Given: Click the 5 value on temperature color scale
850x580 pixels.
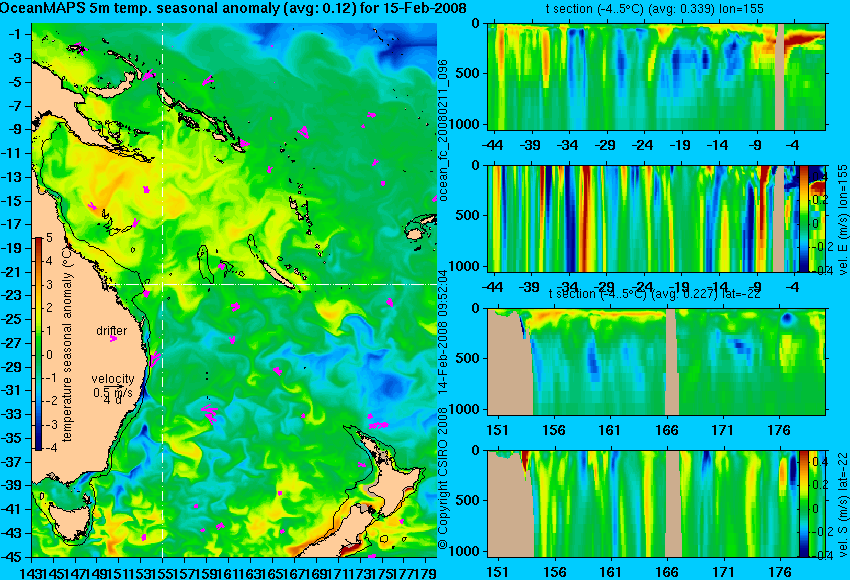Looking at the screenshot, I should click(x=49, y=237).
